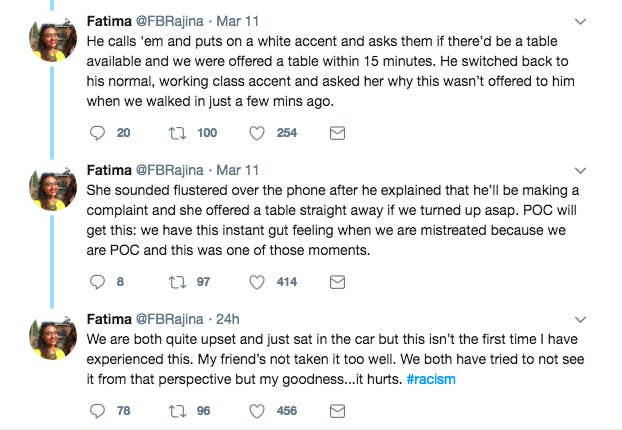
Task: Click Fatima's profile picture on the last tweet
Action: (x=53, y=337)
